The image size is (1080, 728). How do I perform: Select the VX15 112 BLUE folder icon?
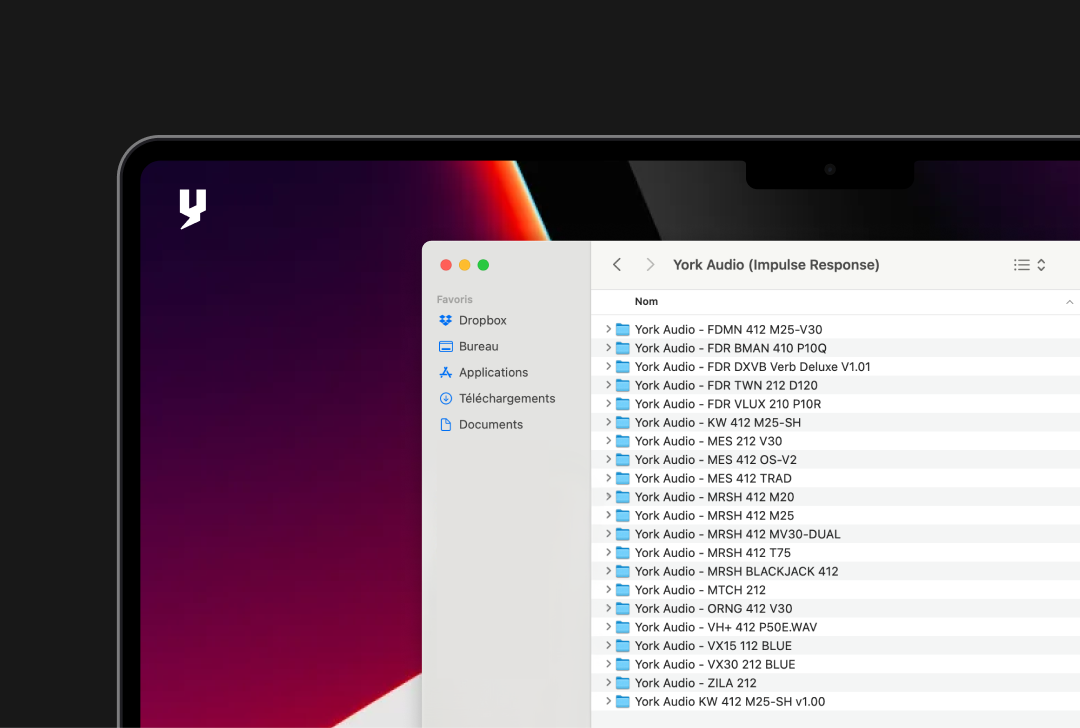(623, 645)
